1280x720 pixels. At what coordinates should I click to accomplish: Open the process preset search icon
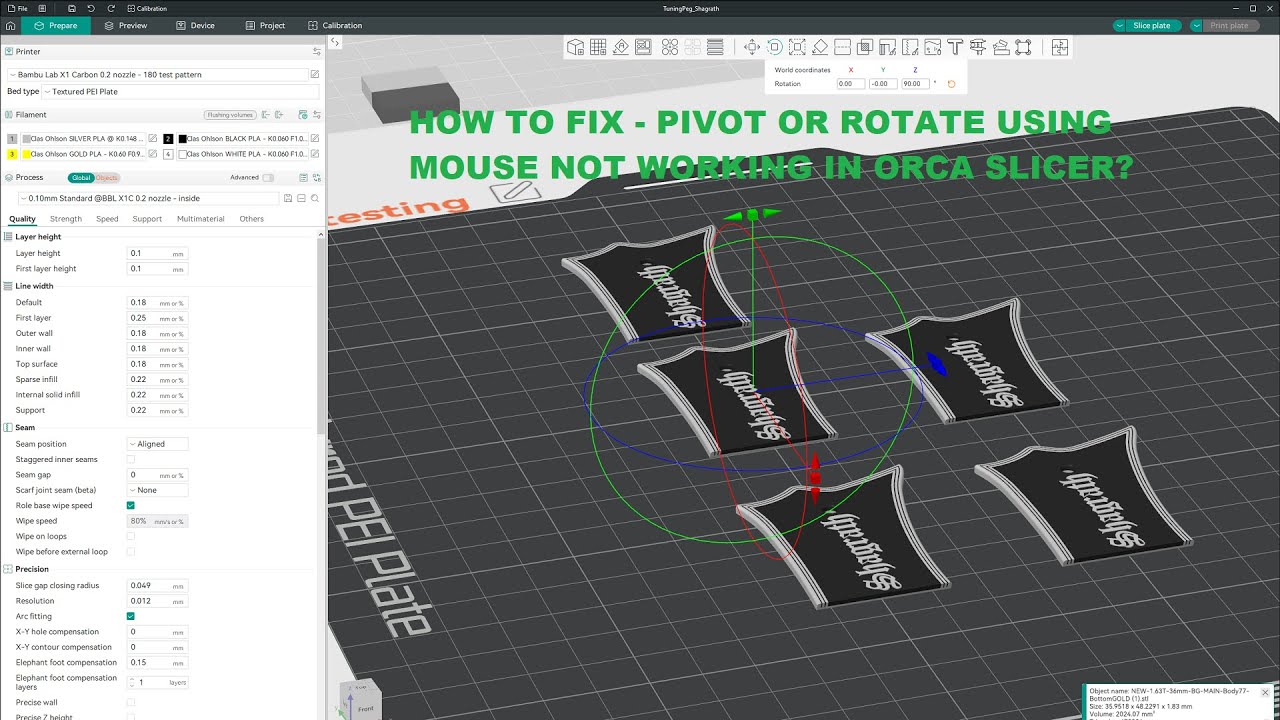[315, 198]
